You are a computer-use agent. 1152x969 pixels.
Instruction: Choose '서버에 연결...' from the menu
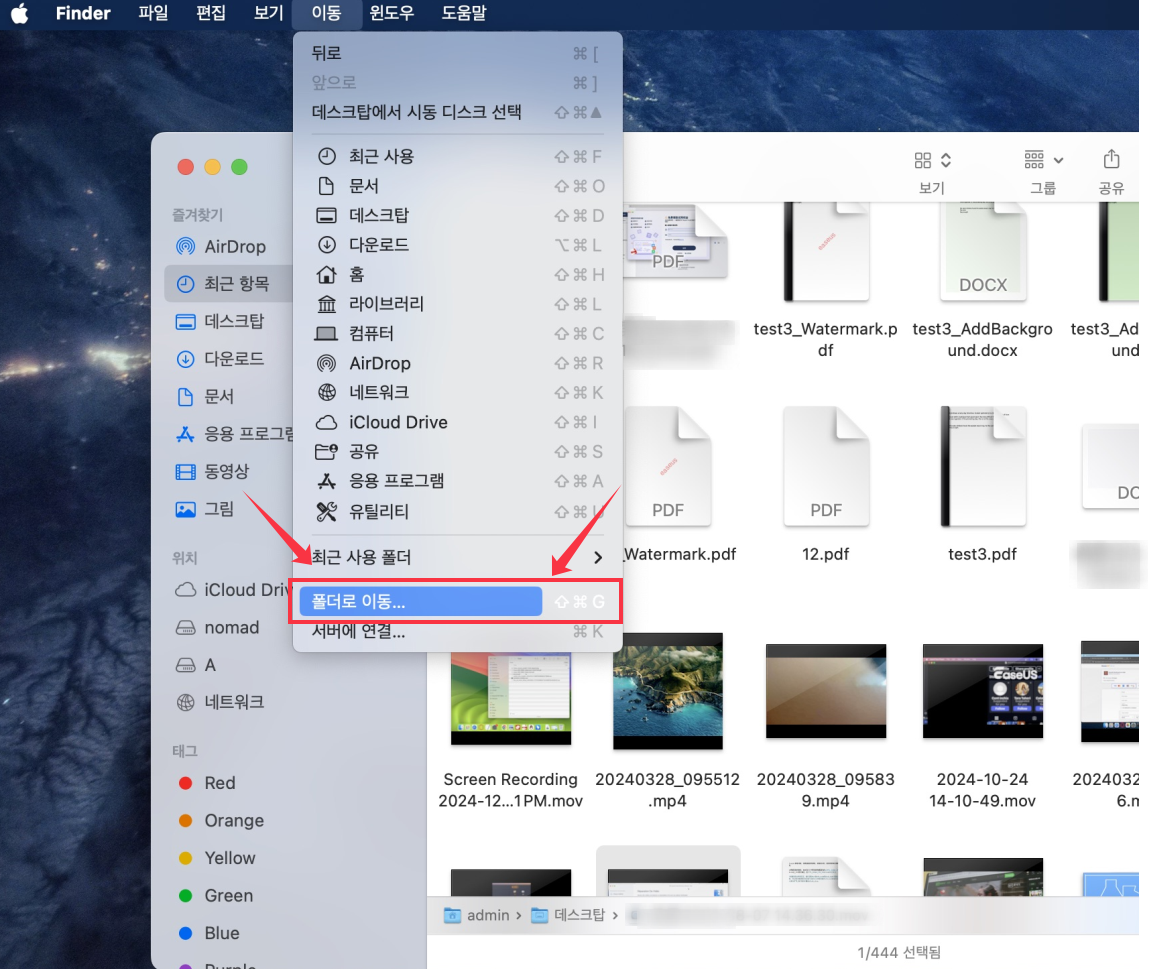(358, 632)
